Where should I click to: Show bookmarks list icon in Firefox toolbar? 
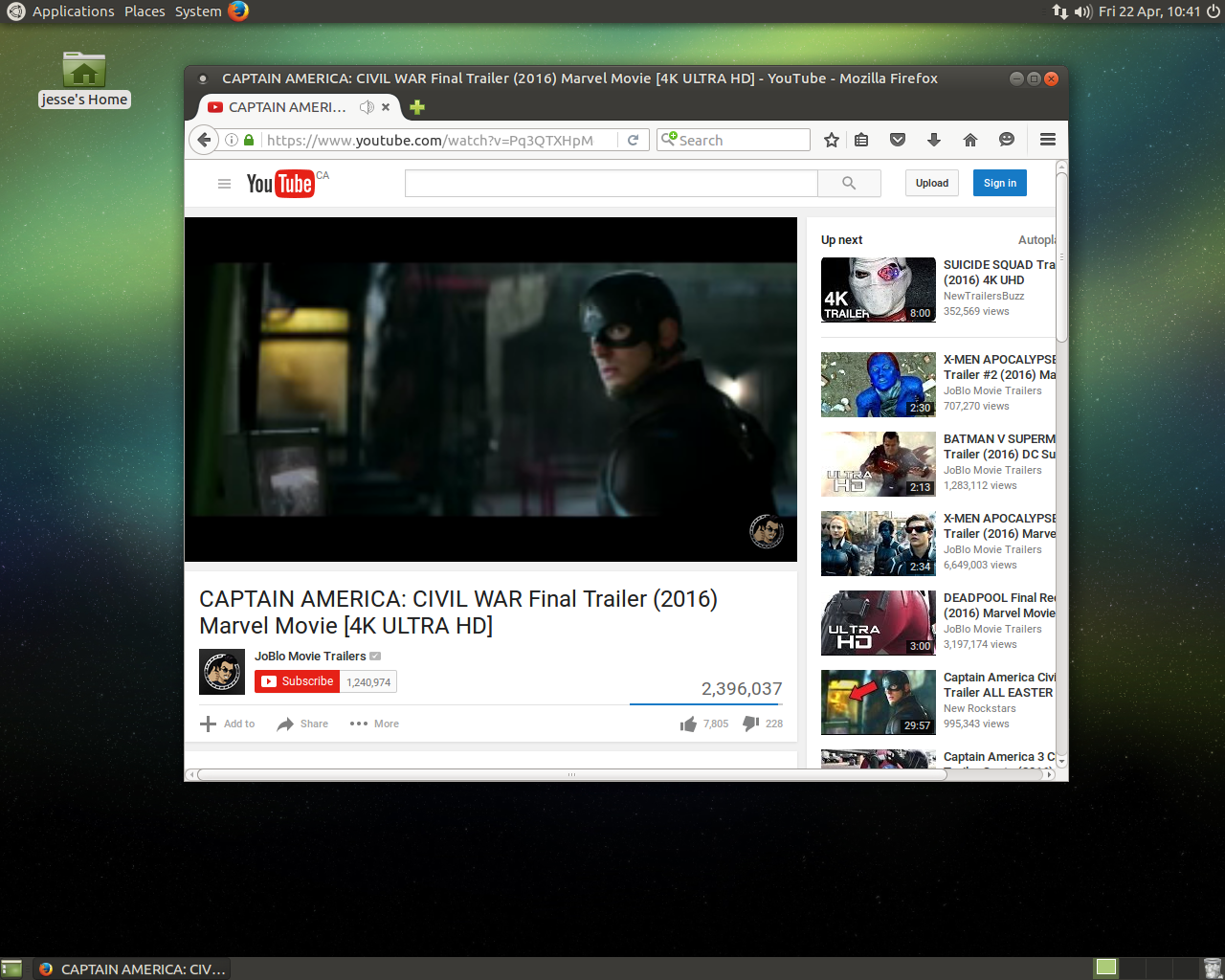(861, 140)
